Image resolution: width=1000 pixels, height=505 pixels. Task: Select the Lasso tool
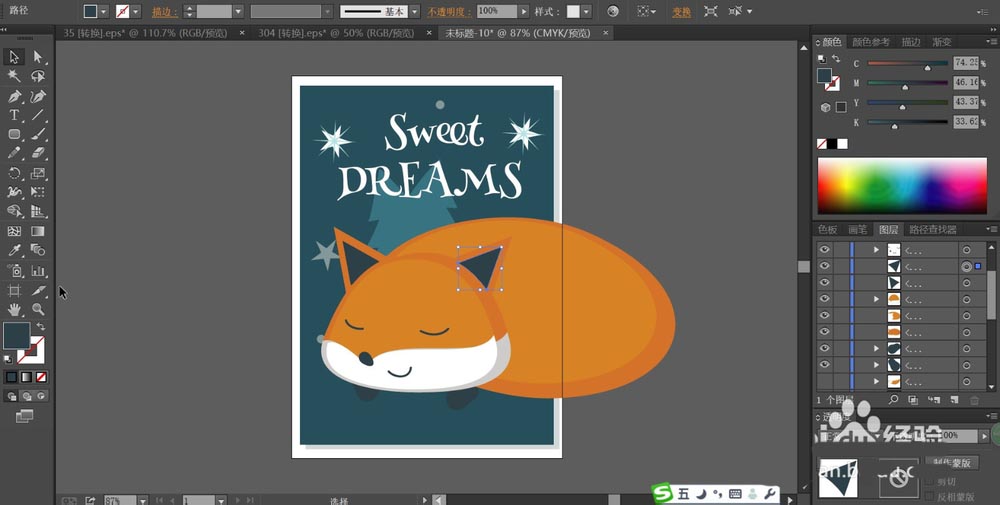(38, 77)
